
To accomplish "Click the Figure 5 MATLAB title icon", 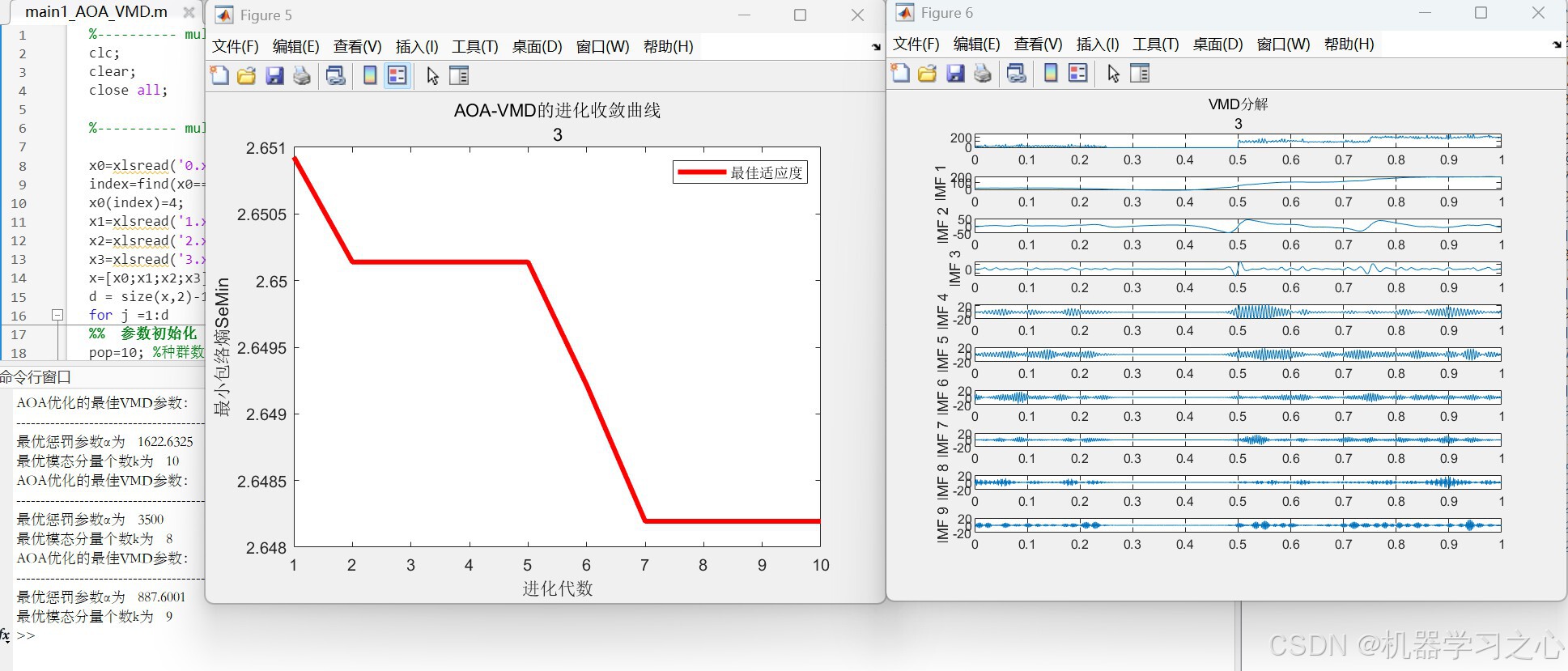I will coord(224,15).
